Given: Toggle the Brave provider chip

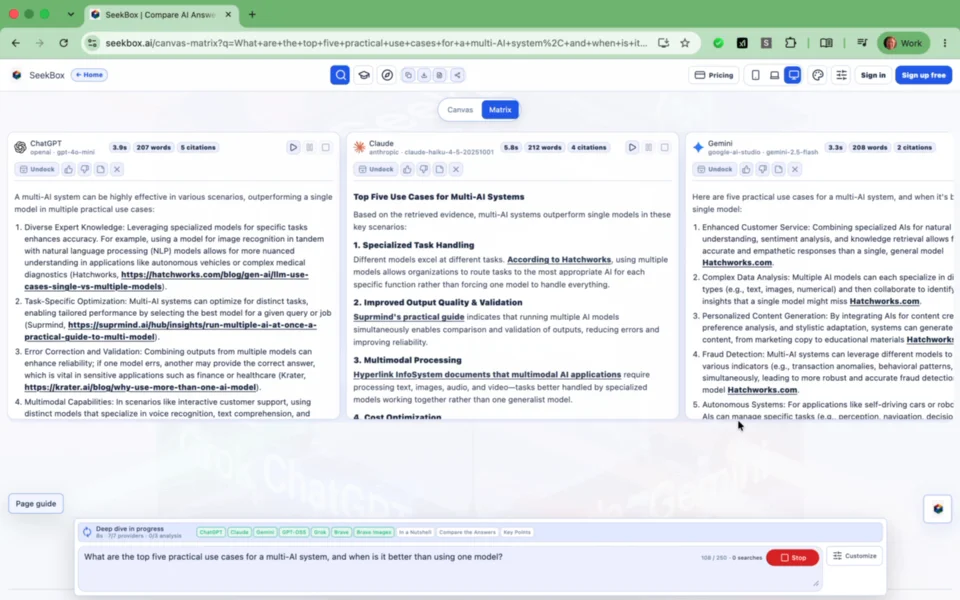Looking at the screenshot, I should point(342,532).
